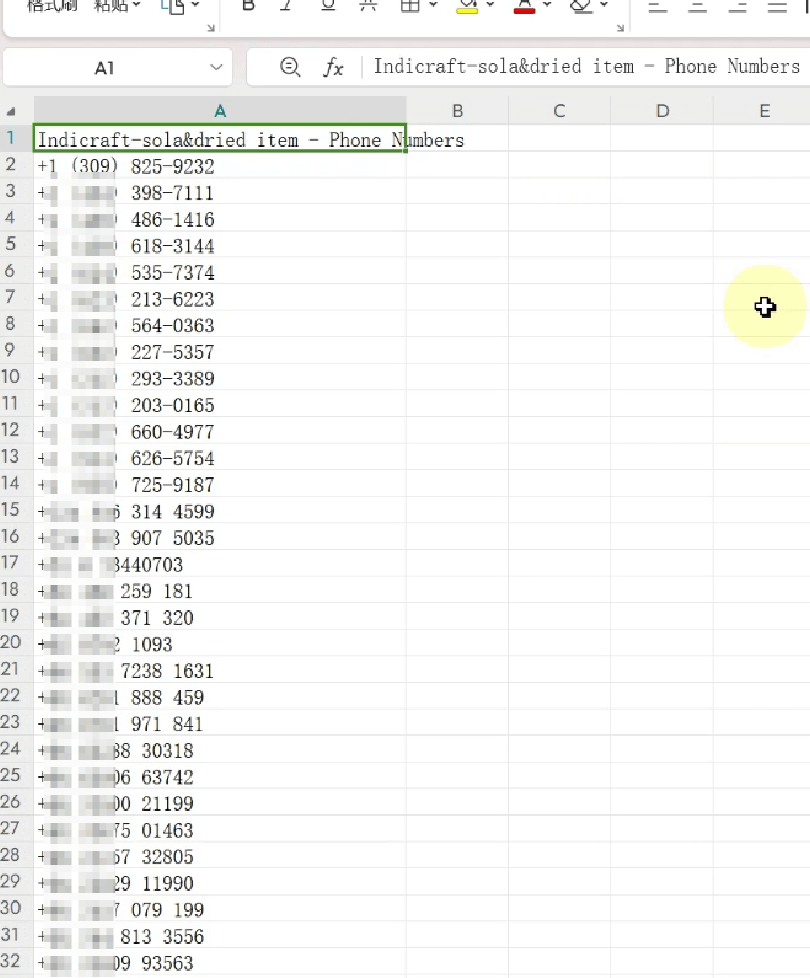This screenshot has height=978, width=810.
Task: Click the copy icon next to 粘贴
Action: (x=173, y=6)
